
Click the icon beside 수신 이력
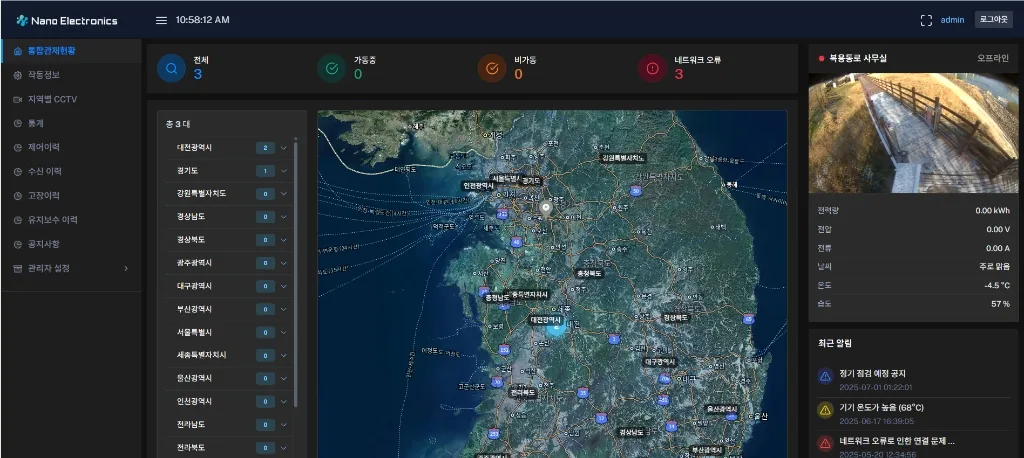[18, 172]
